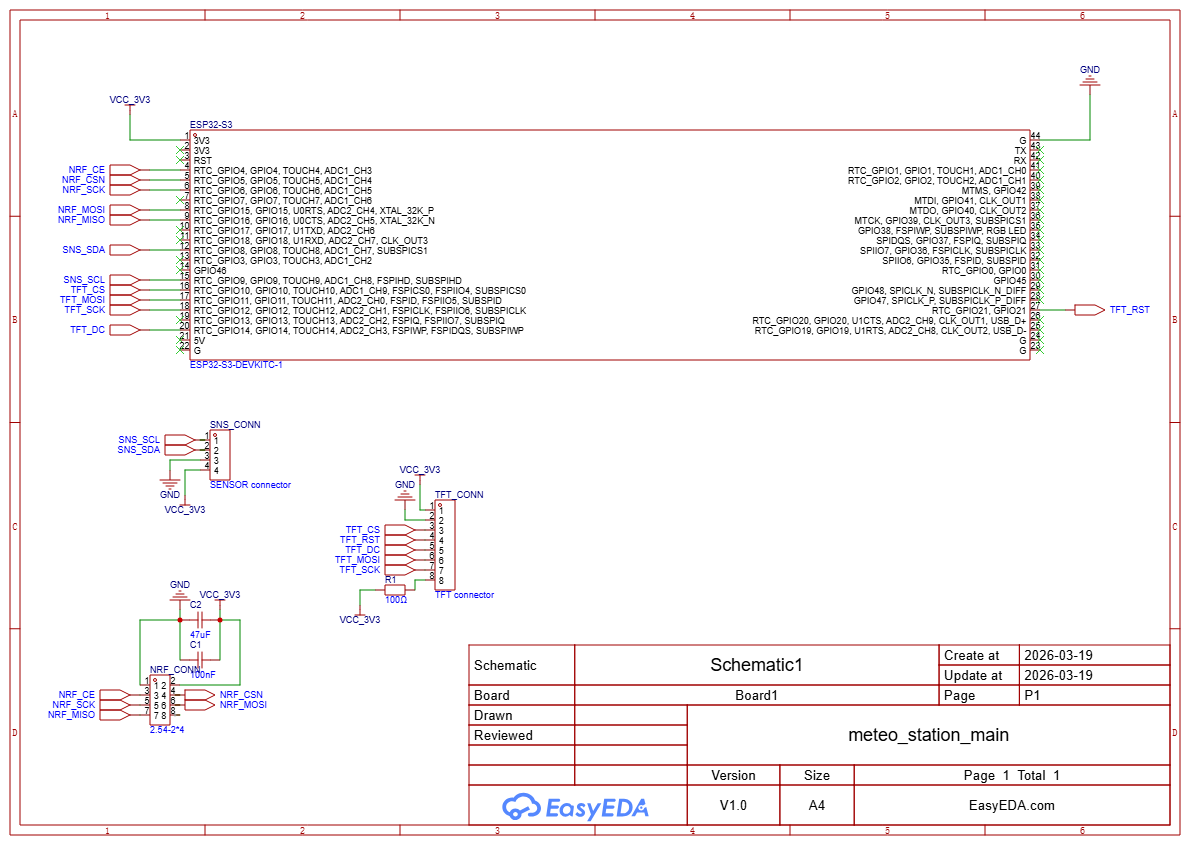Select the NRF_CONN 2x4 header symbol
This screenshot has width=1190, height=845.
tap(160, 700)
